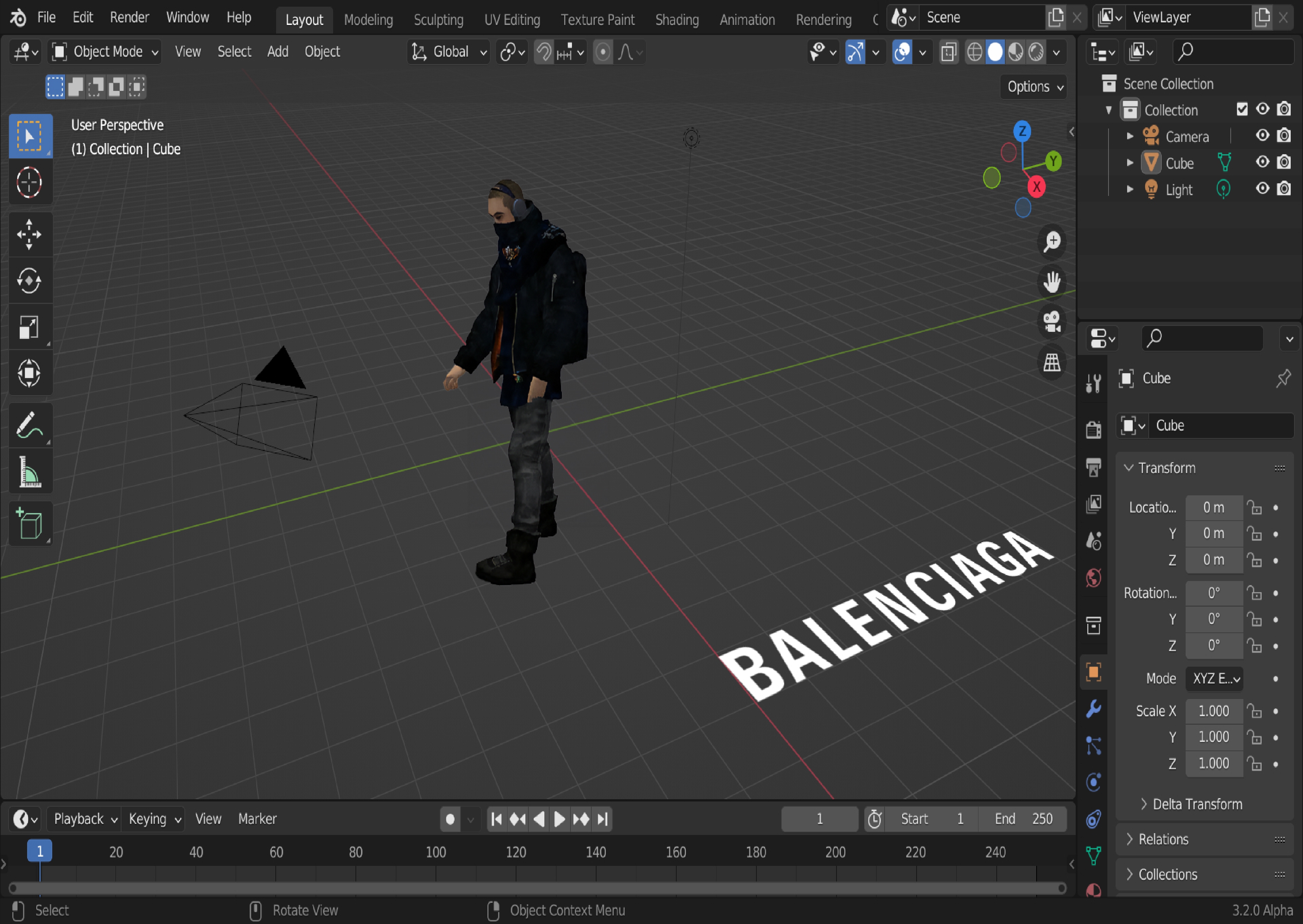Jump to the timeline start frame
Viewport: 1303px width, 924px height.
click(x=496, y=819)
